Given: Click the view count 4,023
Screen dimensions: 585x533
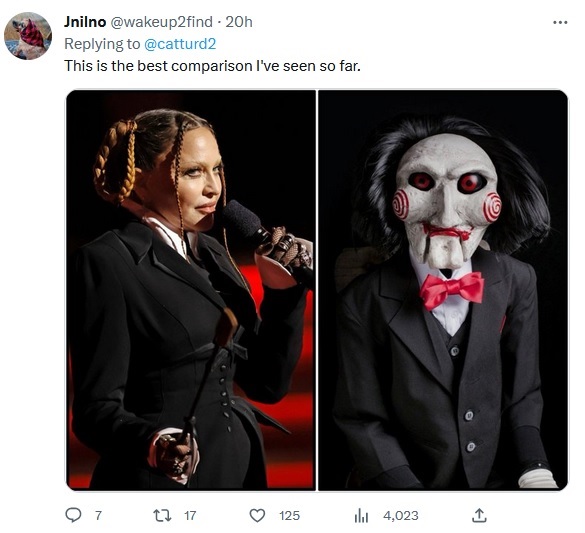Looking at the screenshot, I should (x=401, y=516).
